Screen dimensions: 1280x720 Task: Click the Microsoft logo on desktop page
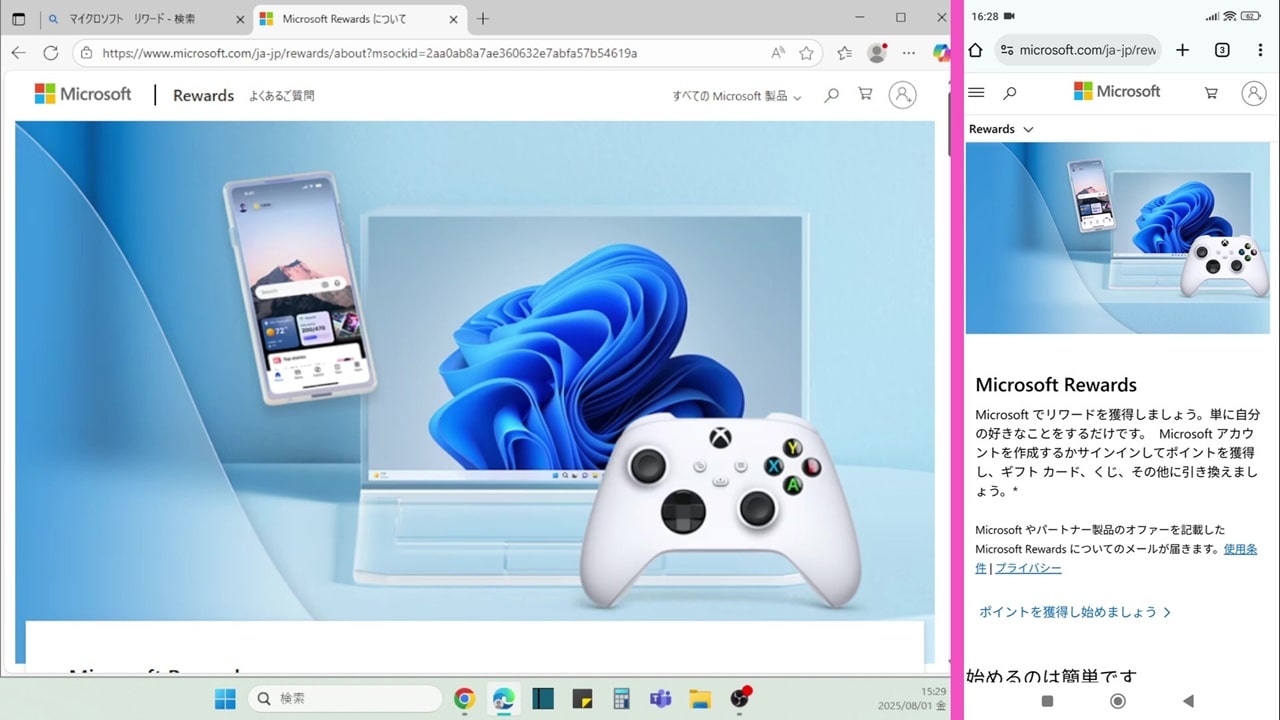tap(83, 94)
